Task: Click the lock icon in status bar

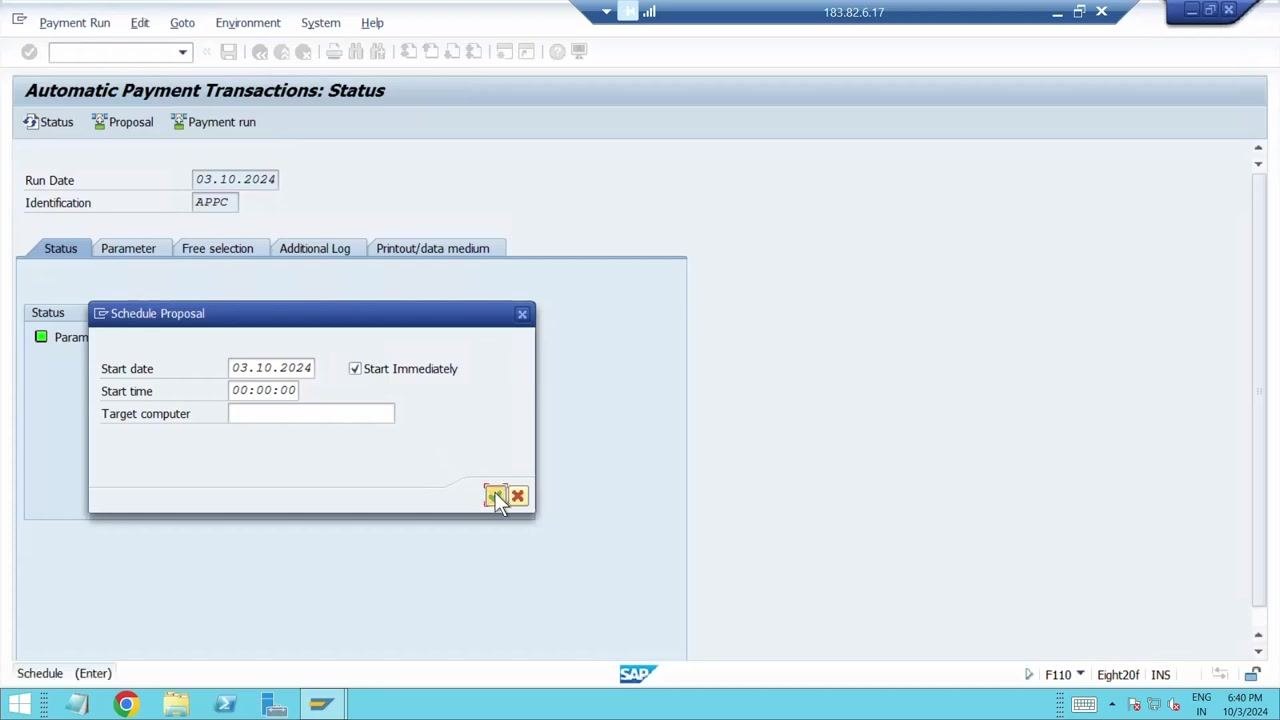Action: point(1252,675)
